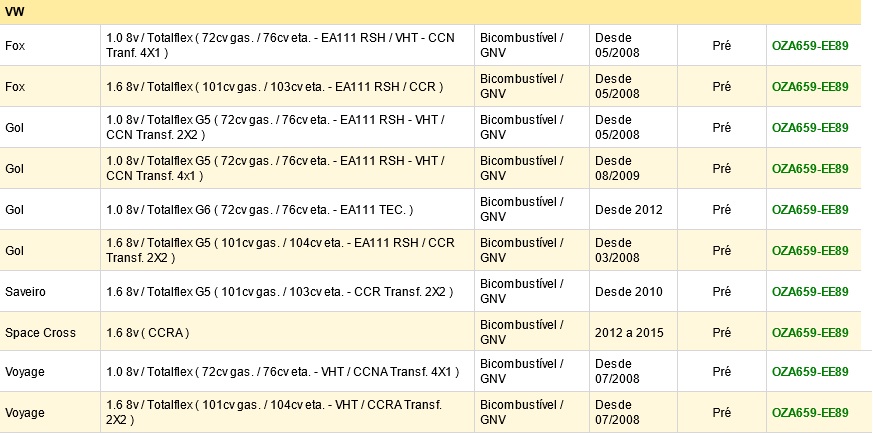Click OZA659-EE89 in the Space Cross row

tap(810, 333)
